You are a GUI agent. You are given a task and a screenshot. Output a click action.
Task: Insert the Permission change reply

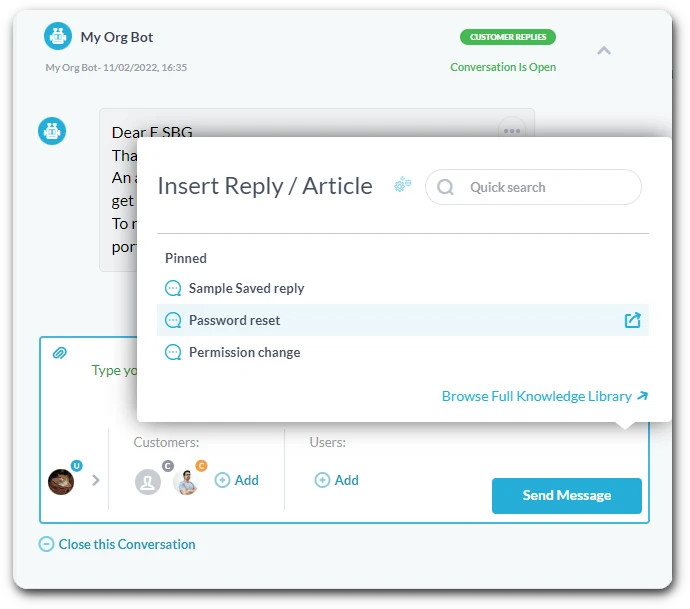tap(244, 352)
